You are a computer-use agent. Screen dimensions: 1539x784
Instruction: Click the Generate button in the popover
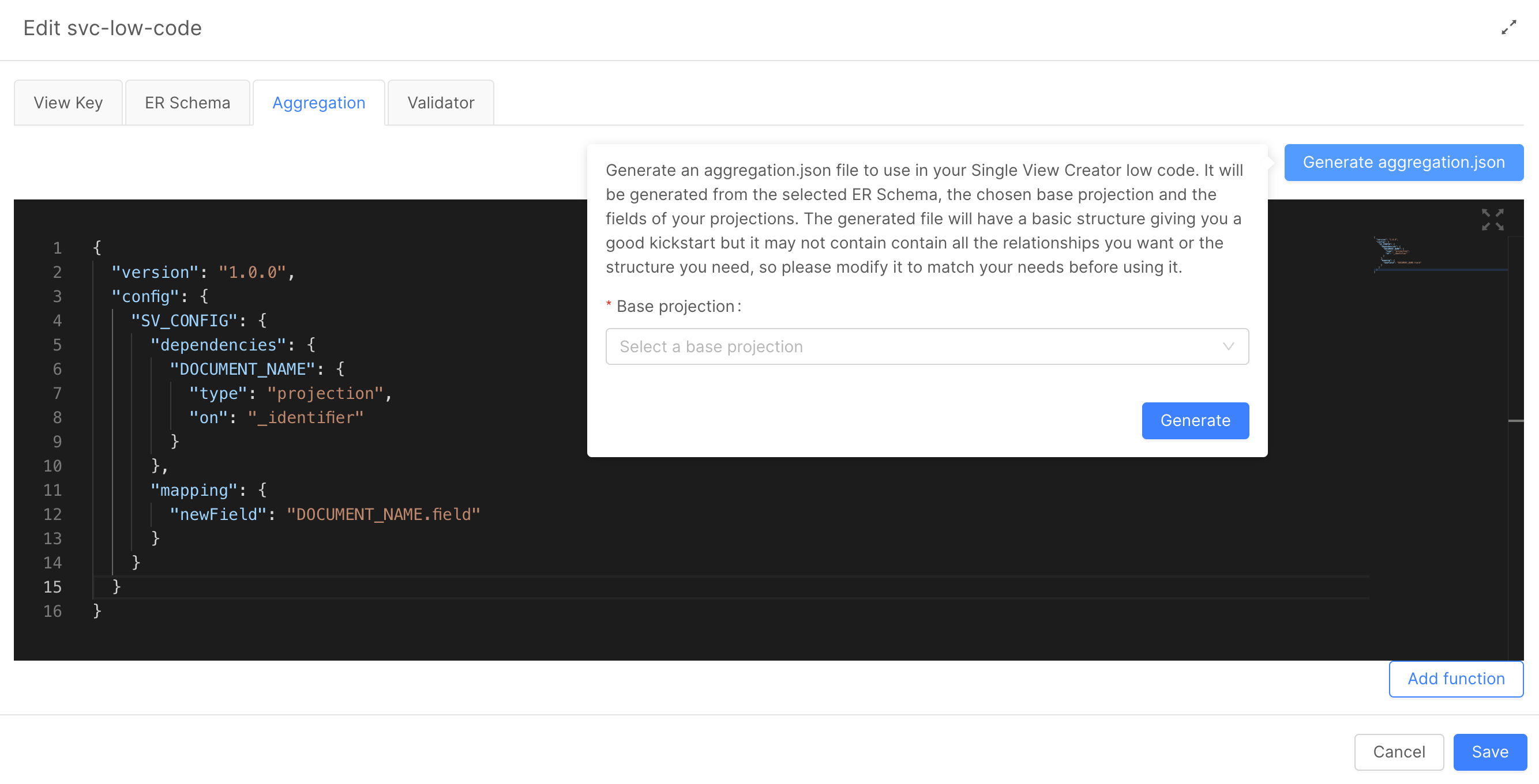[1195, 420]
